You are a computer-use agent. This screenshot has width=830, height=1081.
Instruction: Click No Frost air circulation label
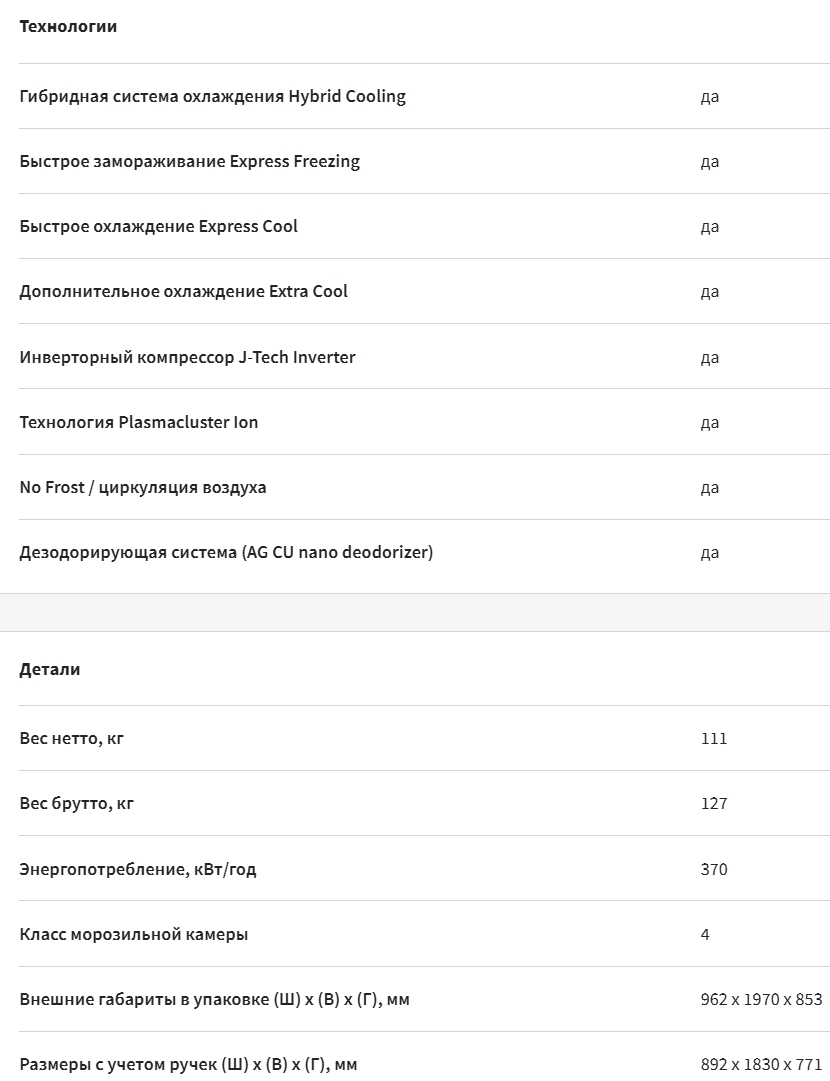(143, 487)
